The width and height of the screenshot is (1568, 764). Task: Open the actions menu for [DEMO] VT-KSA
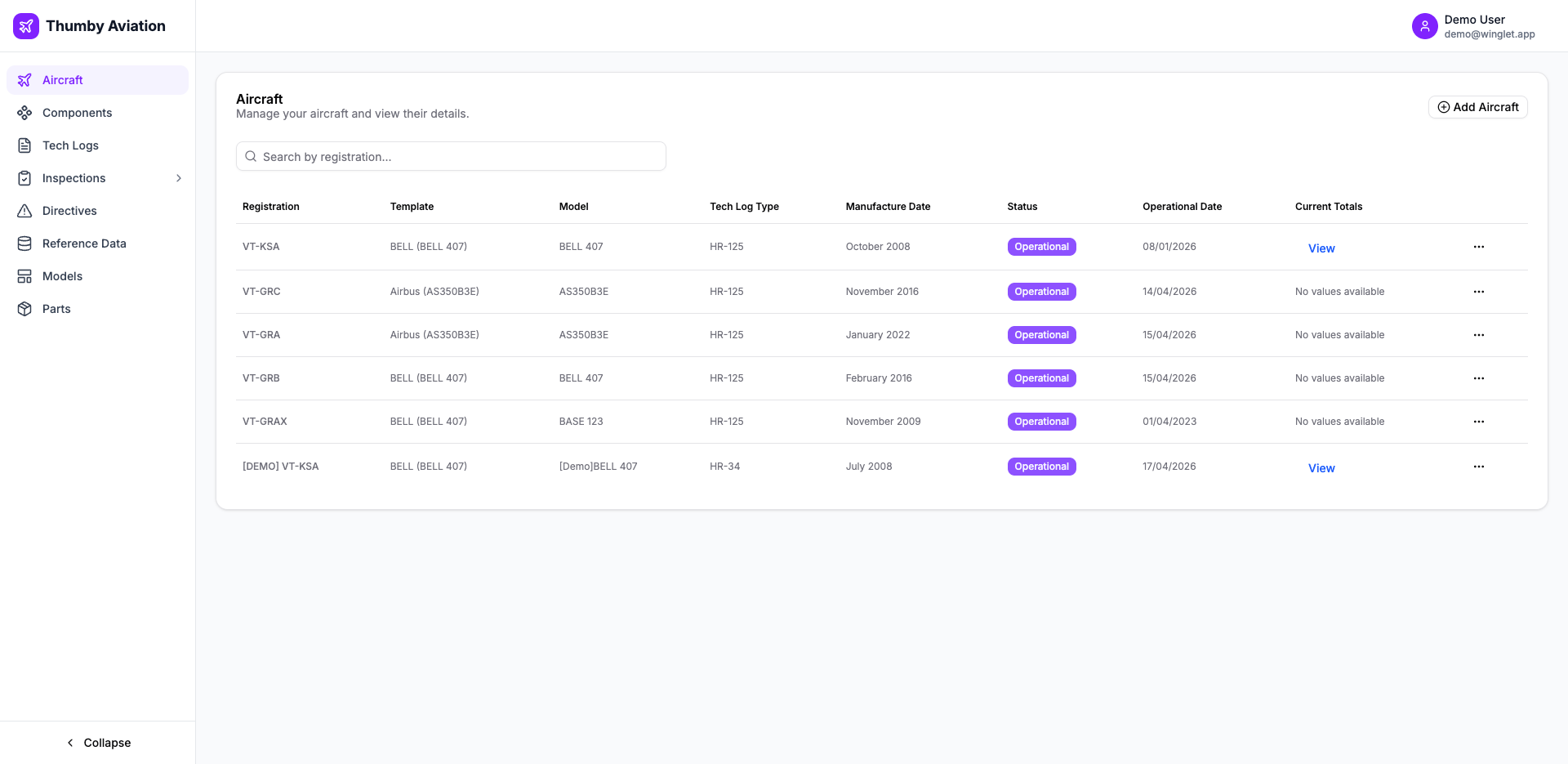(1478, 467)
